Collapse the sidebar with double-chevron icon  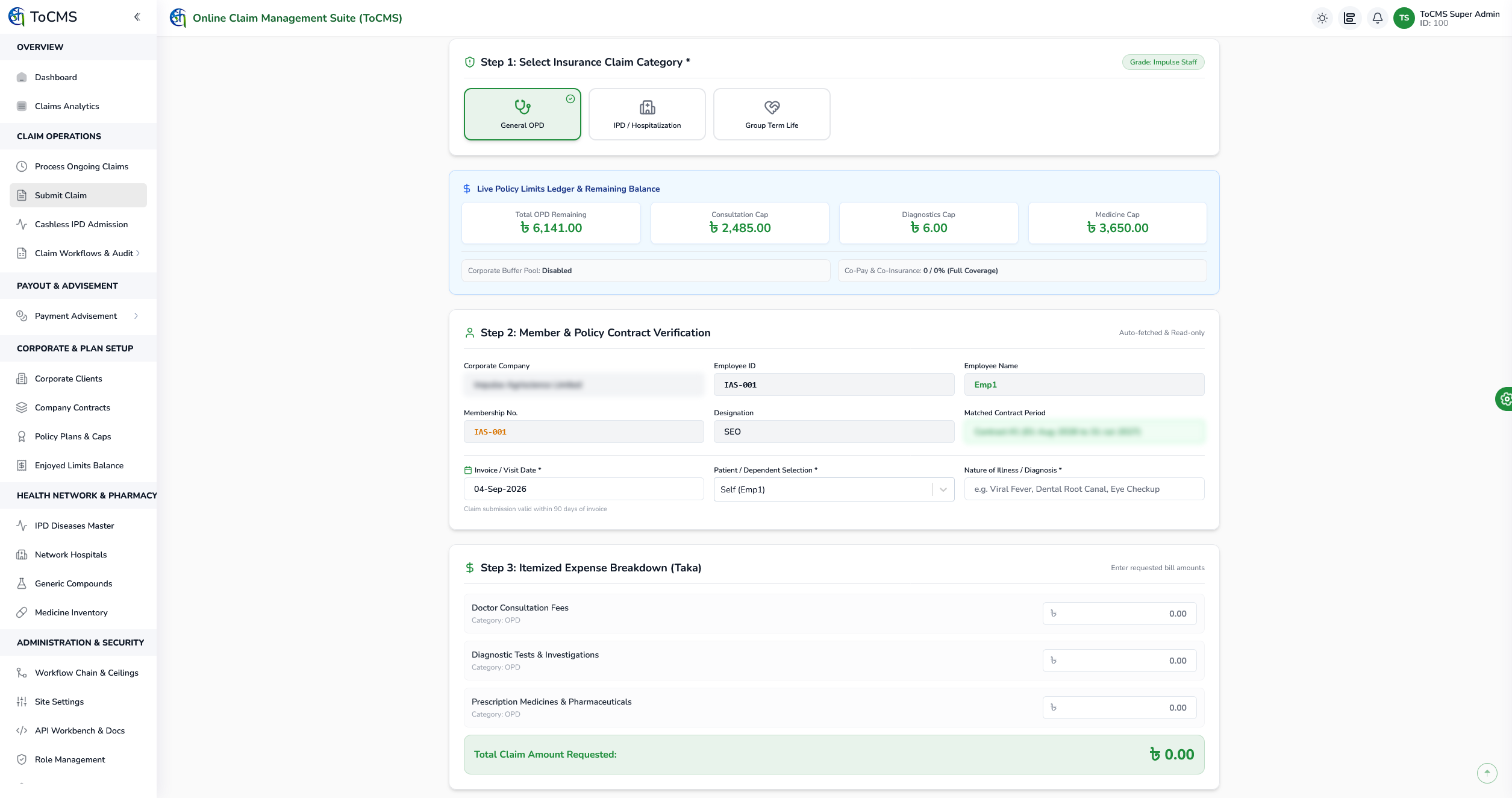click(x=137, y=17)
